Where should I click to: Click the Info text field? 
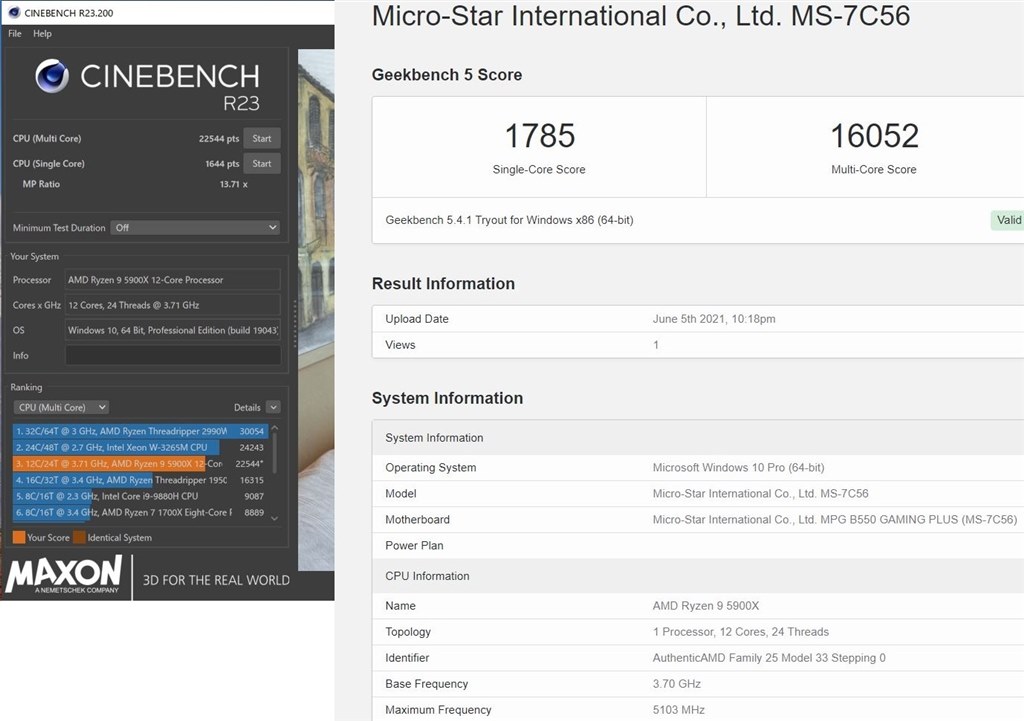[x=172, y=355]
